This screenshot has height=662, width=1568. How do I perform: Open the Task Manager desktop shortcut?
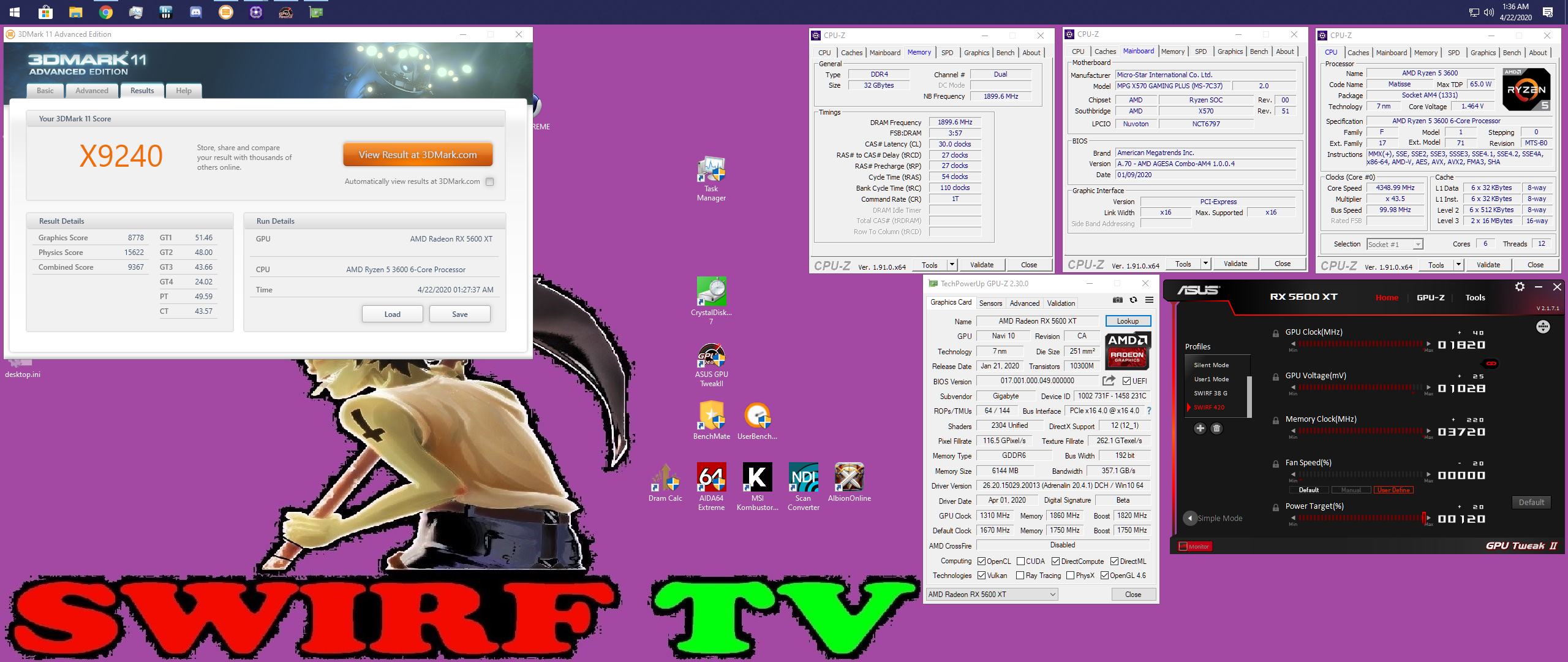pyautogui.click(x=711, y=178)
